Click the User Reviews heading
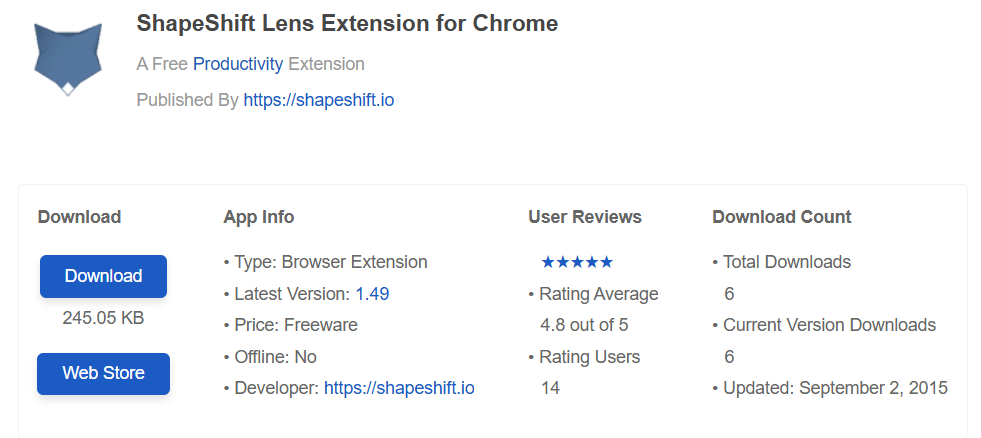Image resolution: width=981 pixels, height=438 pixels. pyautogui.click(x=585, y=216)
